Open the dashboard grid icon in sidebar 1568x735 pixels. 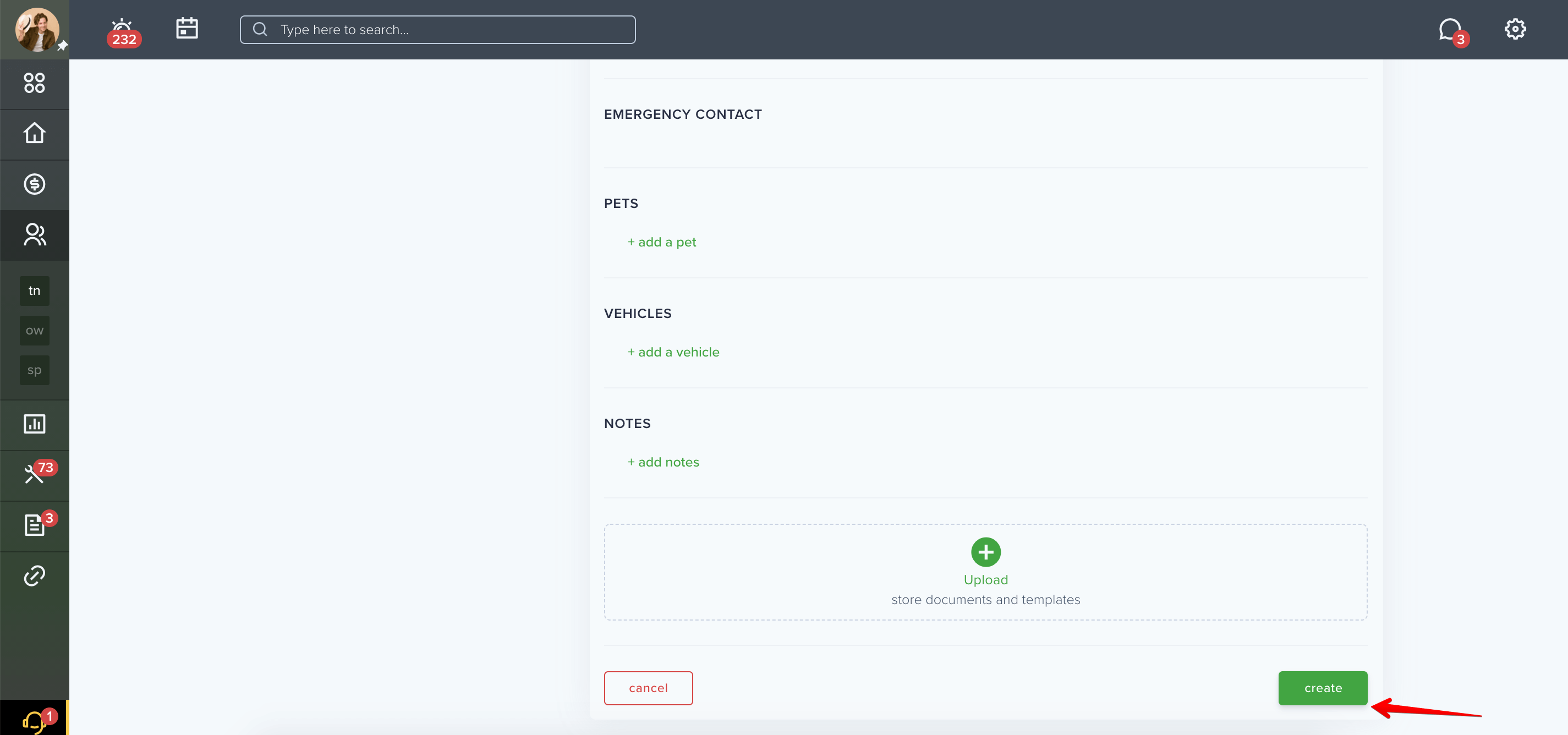34,83
